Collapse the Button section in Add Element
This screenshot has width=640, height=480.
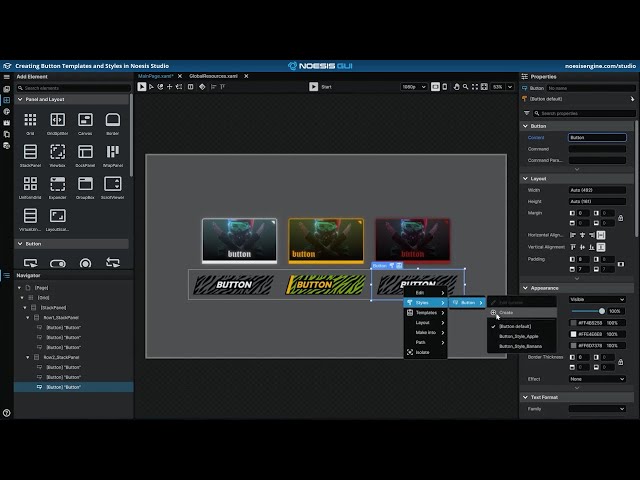coord(20,244)
